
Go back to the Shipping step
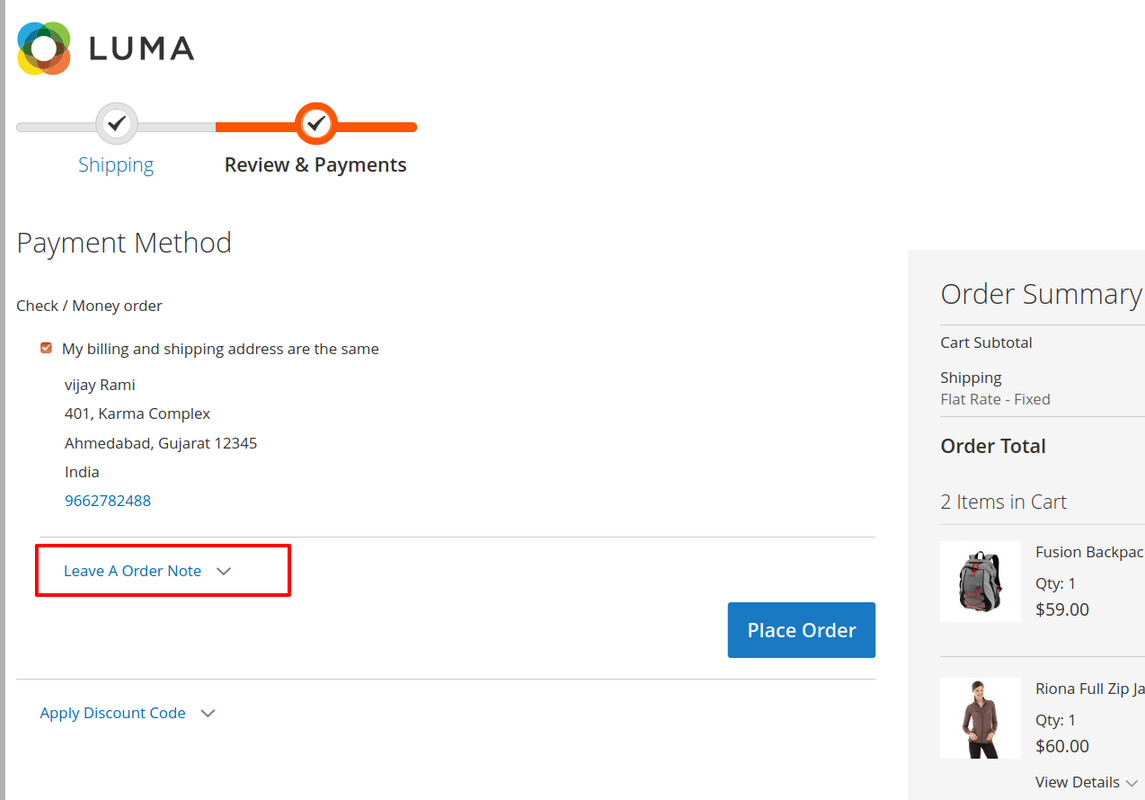pos(116,165)
